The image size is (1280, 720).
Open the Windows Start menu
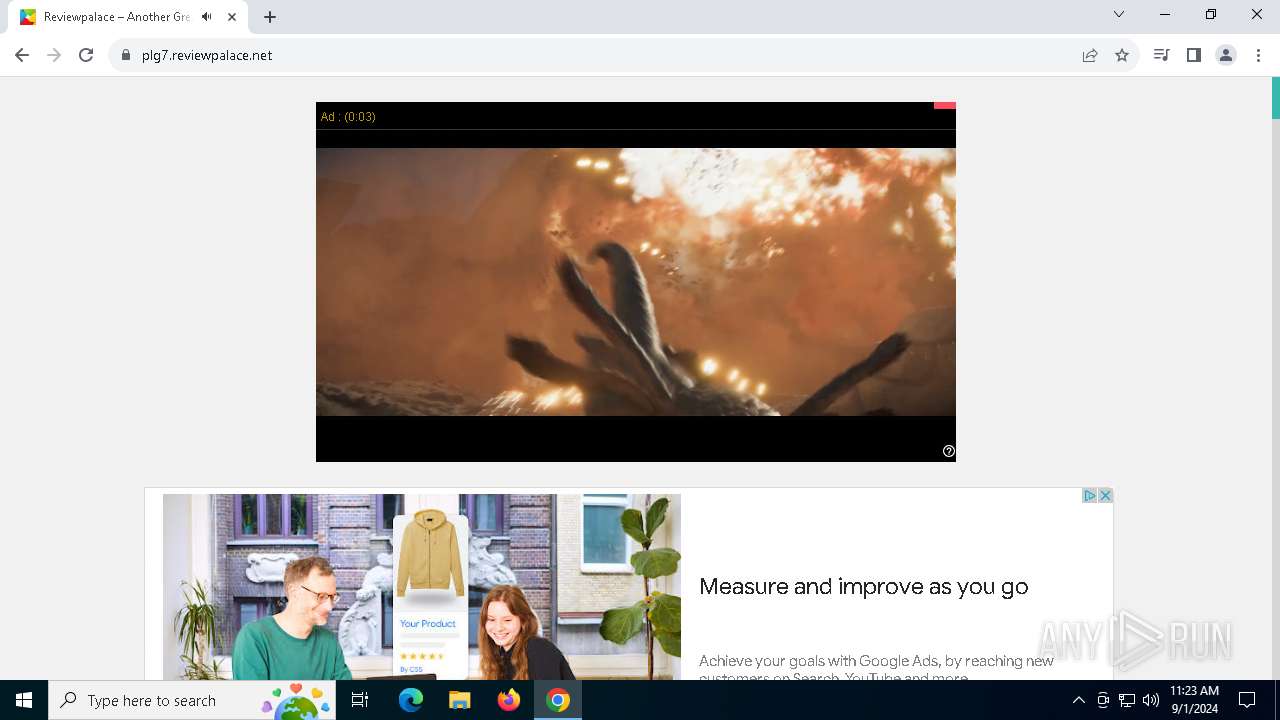pos(24,700)
